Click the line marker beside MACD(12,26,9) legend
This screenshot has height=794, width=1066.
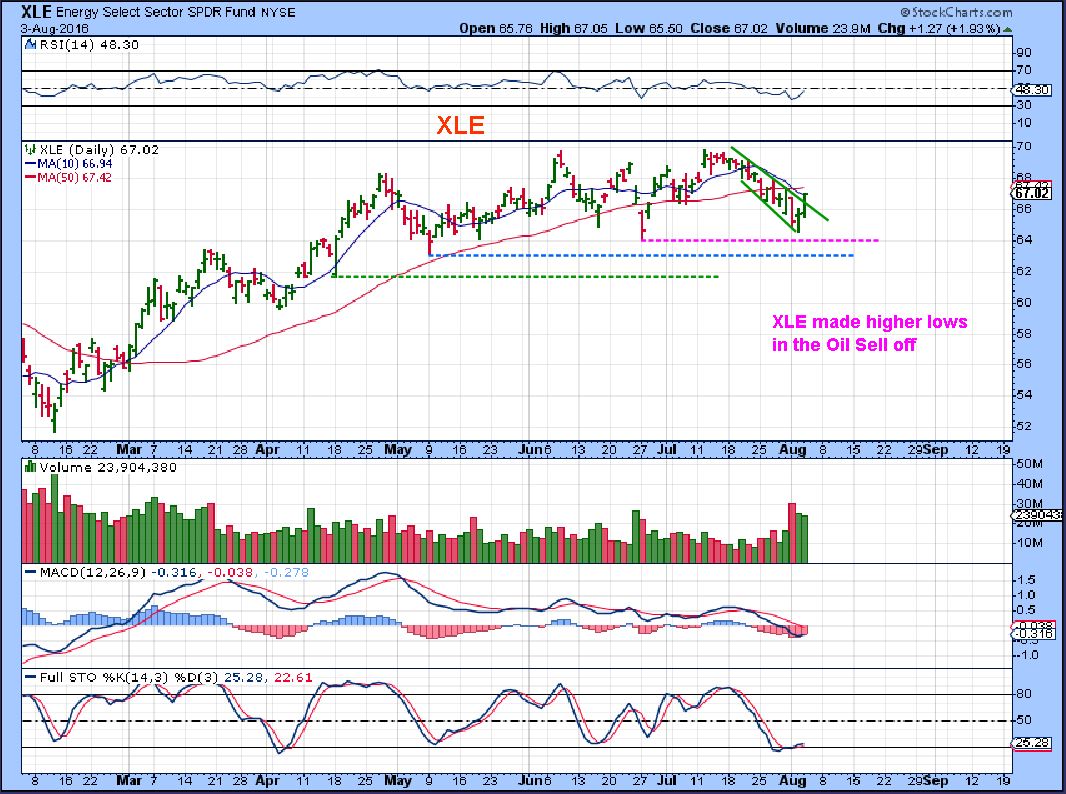pyautogui.click(x=31, y=572)
